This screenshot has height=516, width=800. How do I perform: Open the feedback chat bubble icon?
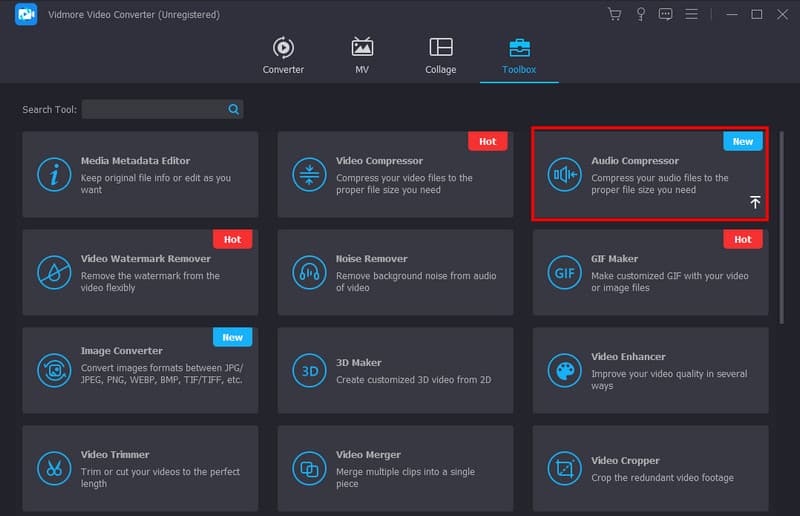point(666,14)
